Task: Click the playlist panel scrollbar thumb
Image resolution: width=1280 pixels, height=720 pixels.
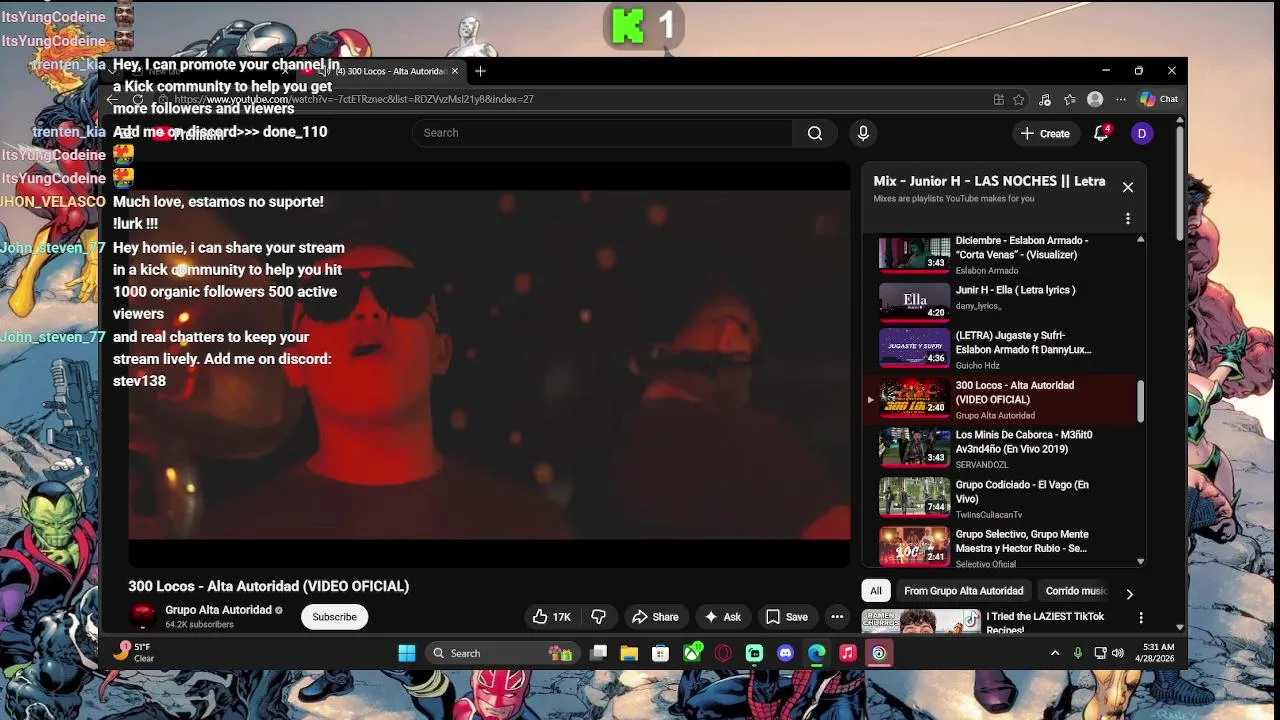Action: (x=1141, y=402)
